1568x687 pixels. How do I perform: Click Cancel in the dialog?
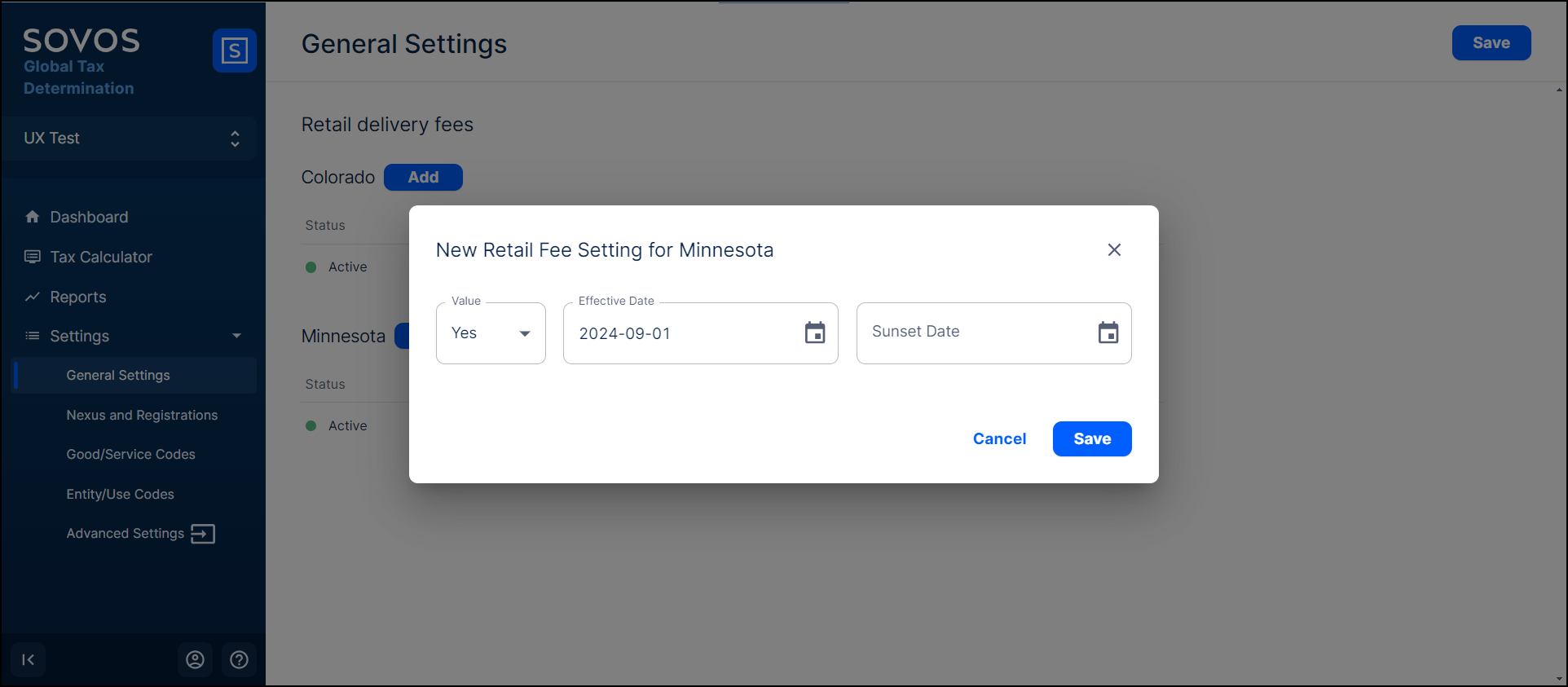pos(999,439)
